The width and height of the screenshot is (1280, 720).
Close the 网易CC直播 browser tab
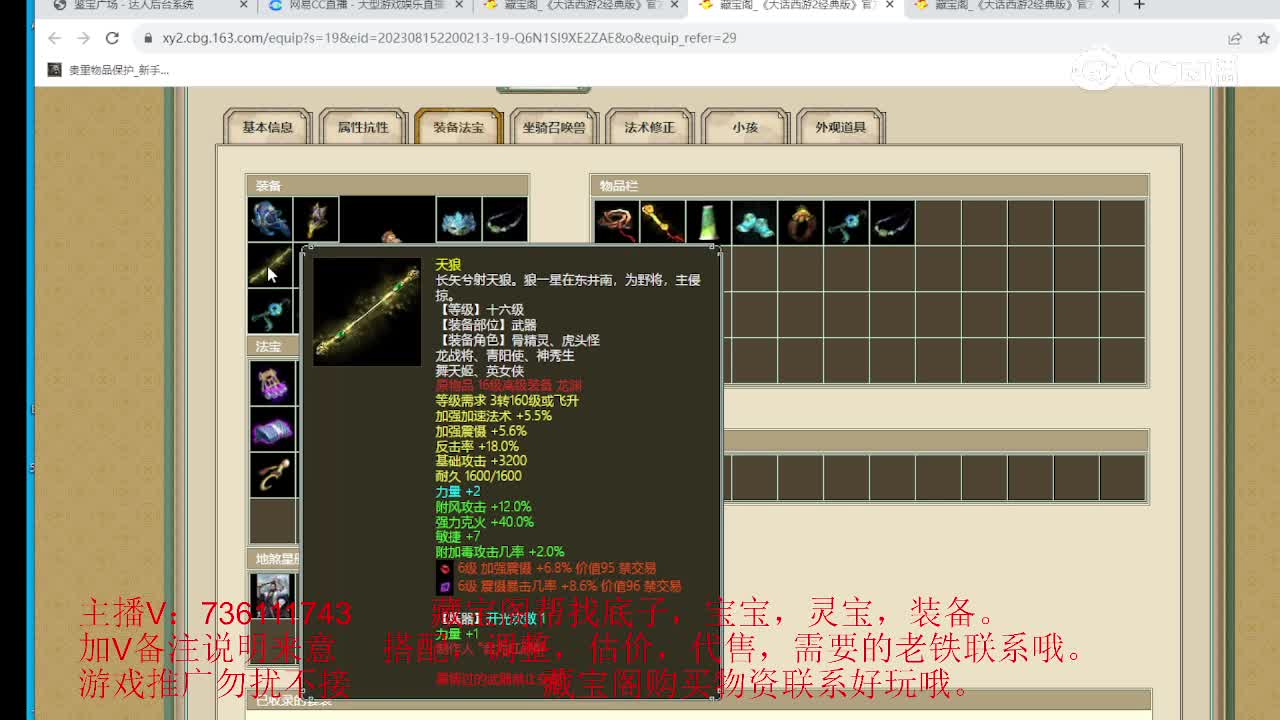[x=459, y=5]
